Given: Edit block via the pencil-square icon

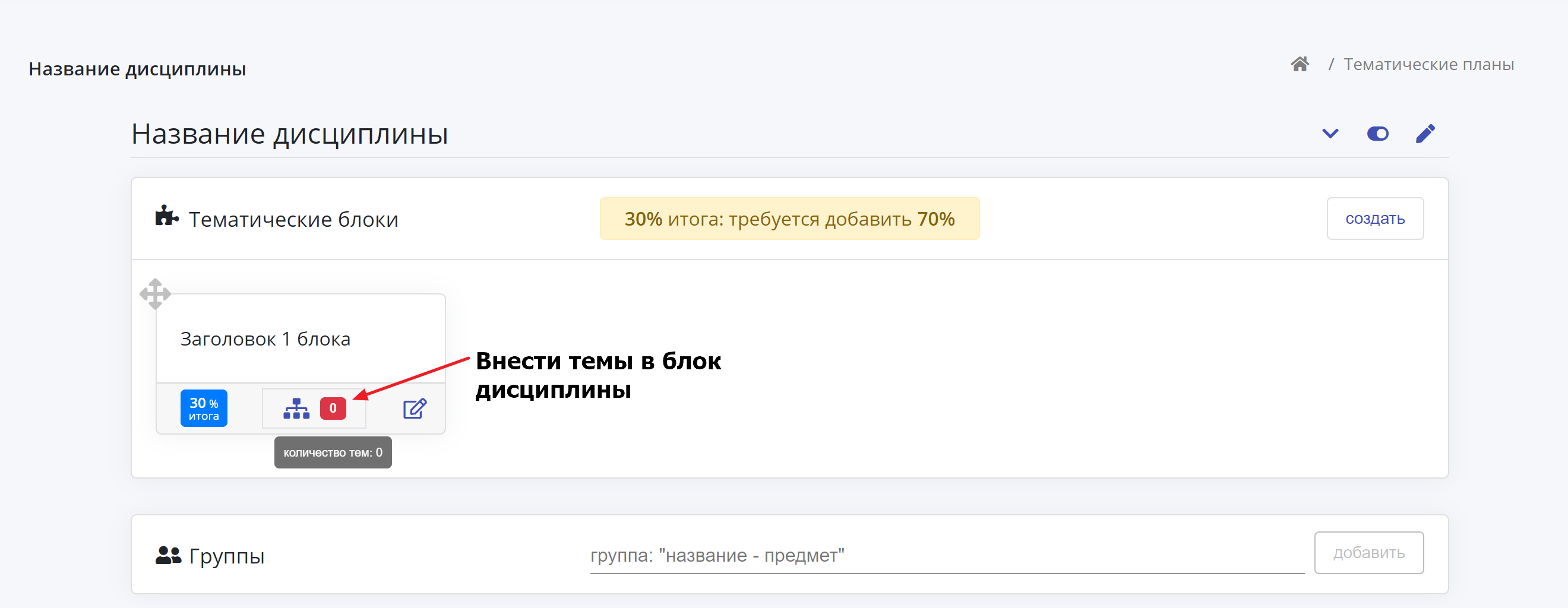Looking at the screenshot, I should tap(415, 408).
